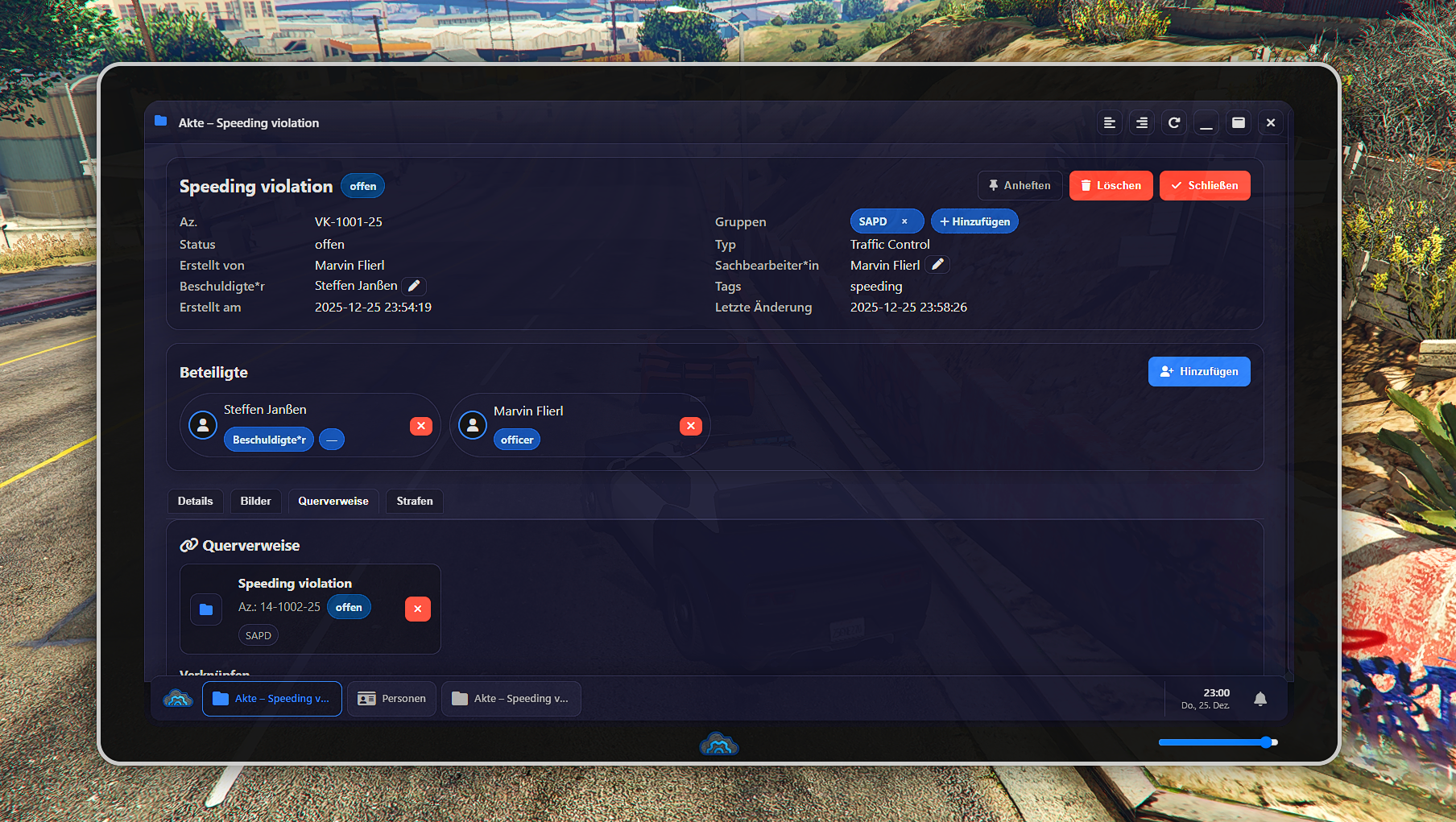Add a participant with Hinzufügen button
Screen dimensions: 1456x822
coord(1198,371)
